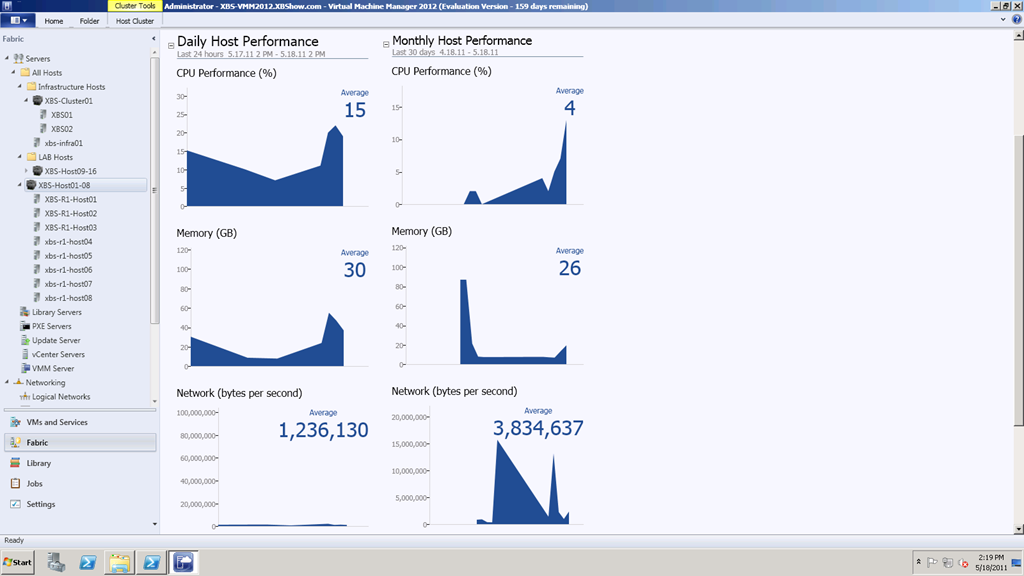The image size is (1024, 576).
Task: Click the Windows Start button
Action: pyautogui.click(x=17, y=562)
